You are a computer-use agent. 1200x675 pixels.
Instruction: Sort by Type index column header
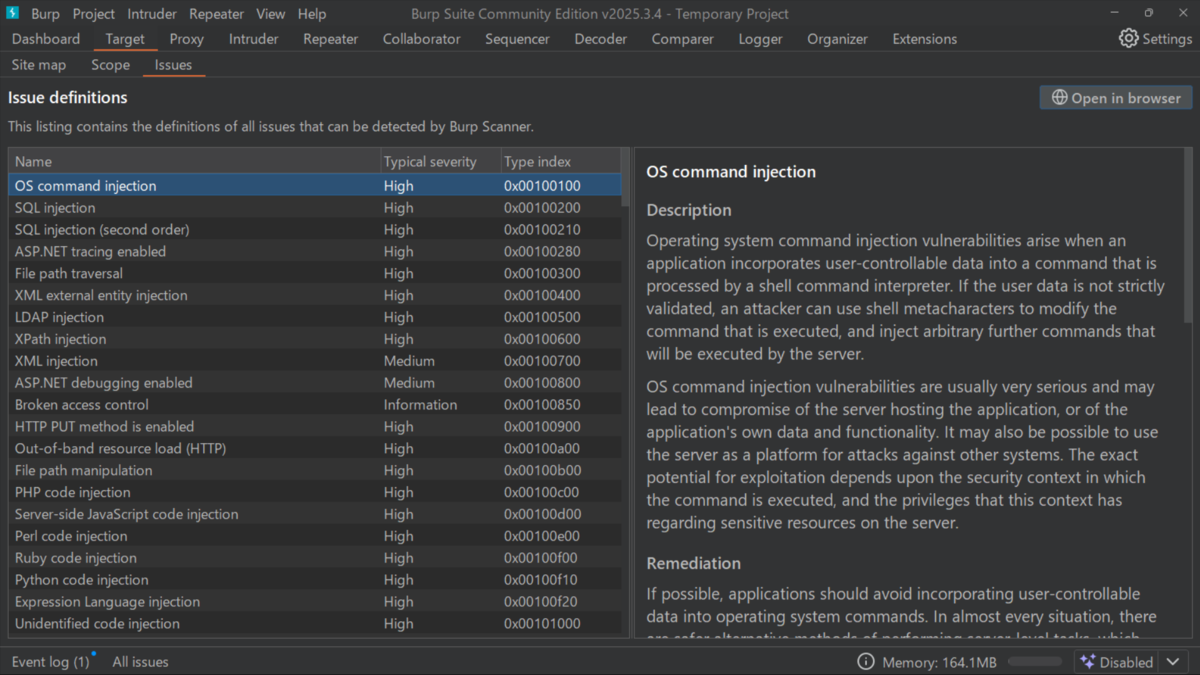tap(560, 161)
